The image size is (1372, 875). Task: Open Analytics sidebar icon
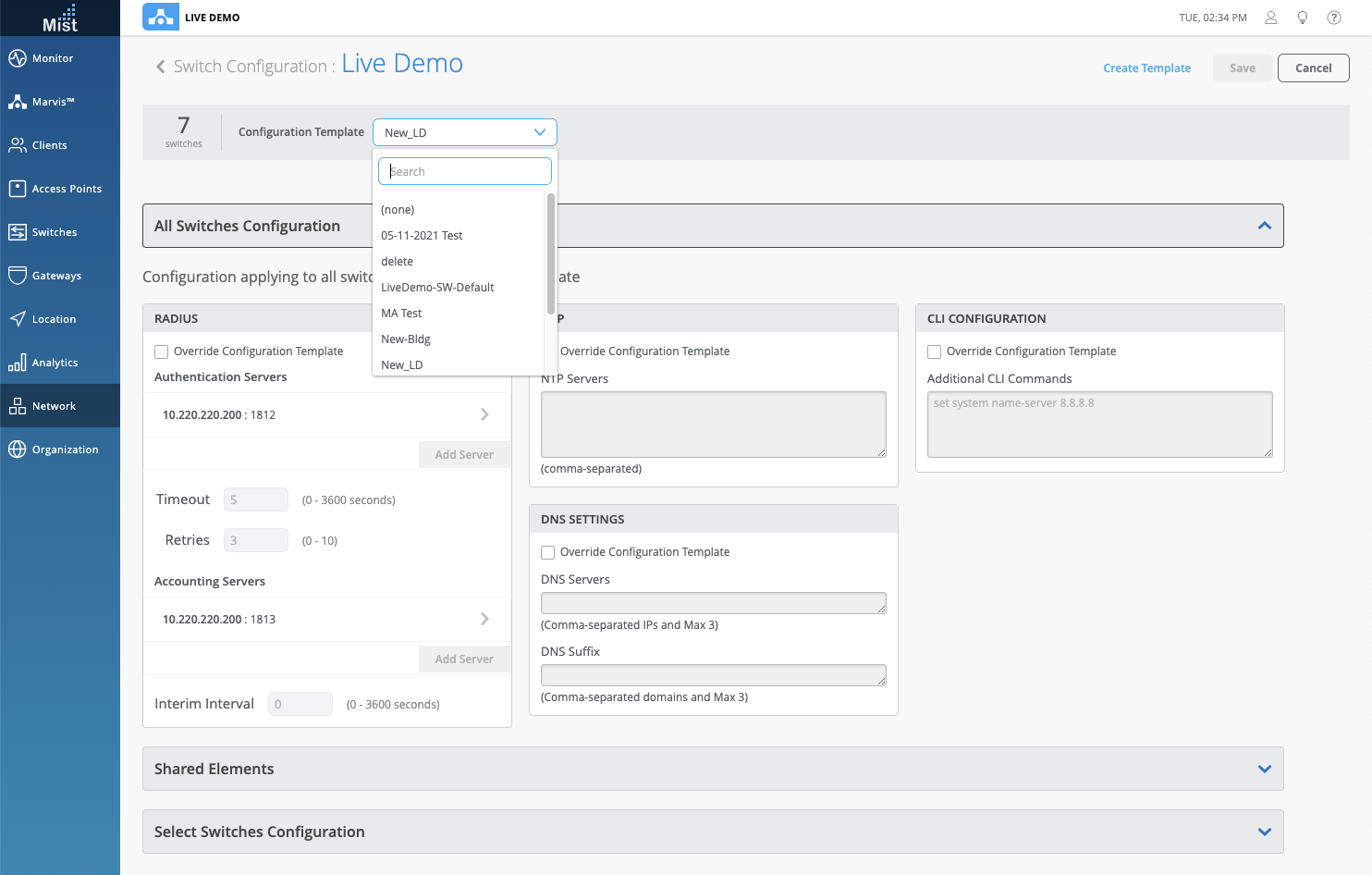click(17, 363)
